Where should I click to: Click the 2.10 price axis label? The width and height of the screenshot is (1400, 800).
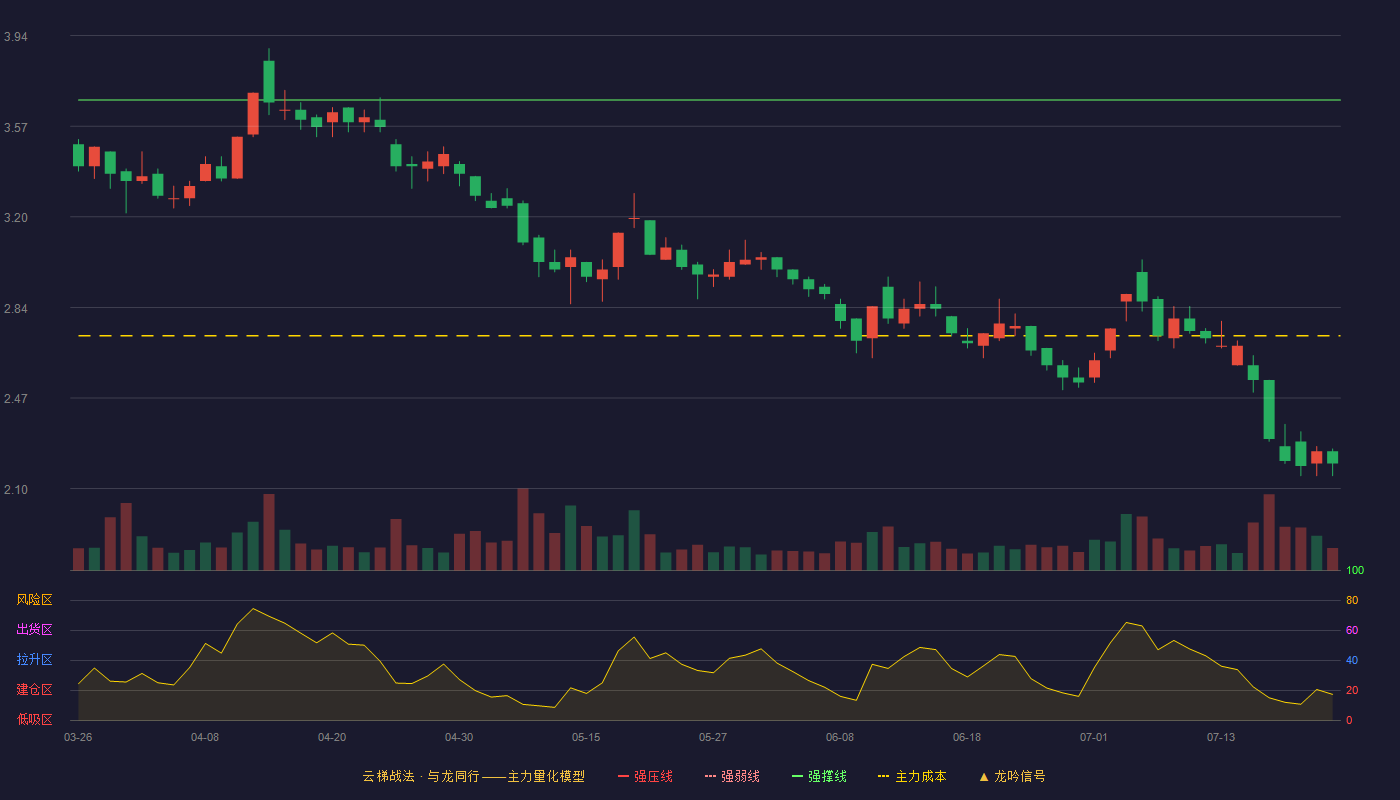(x=16, y=490)
